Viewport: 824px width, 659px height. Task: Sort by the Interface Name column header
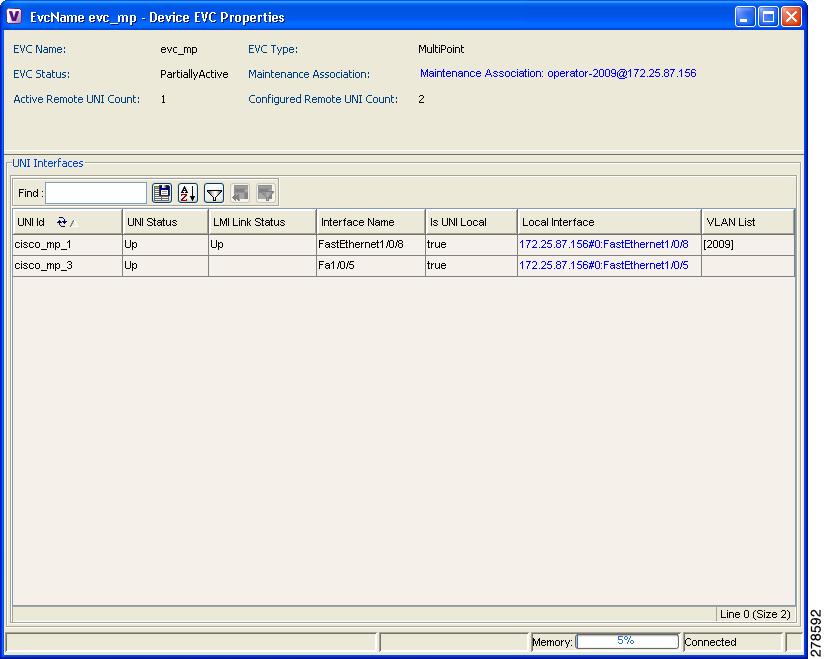pos(370,222)
